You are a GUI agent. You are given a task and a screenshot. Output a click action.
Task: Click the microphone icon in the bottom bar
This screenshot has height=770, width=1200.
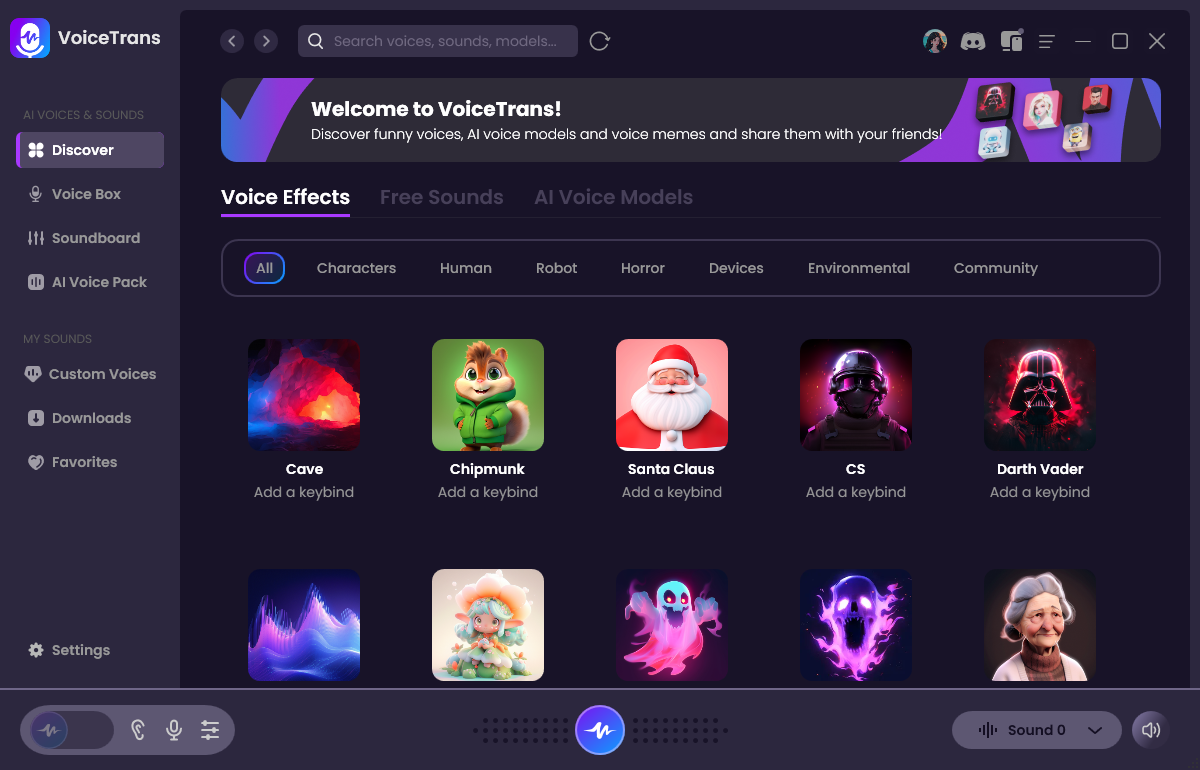click(174, 730)
